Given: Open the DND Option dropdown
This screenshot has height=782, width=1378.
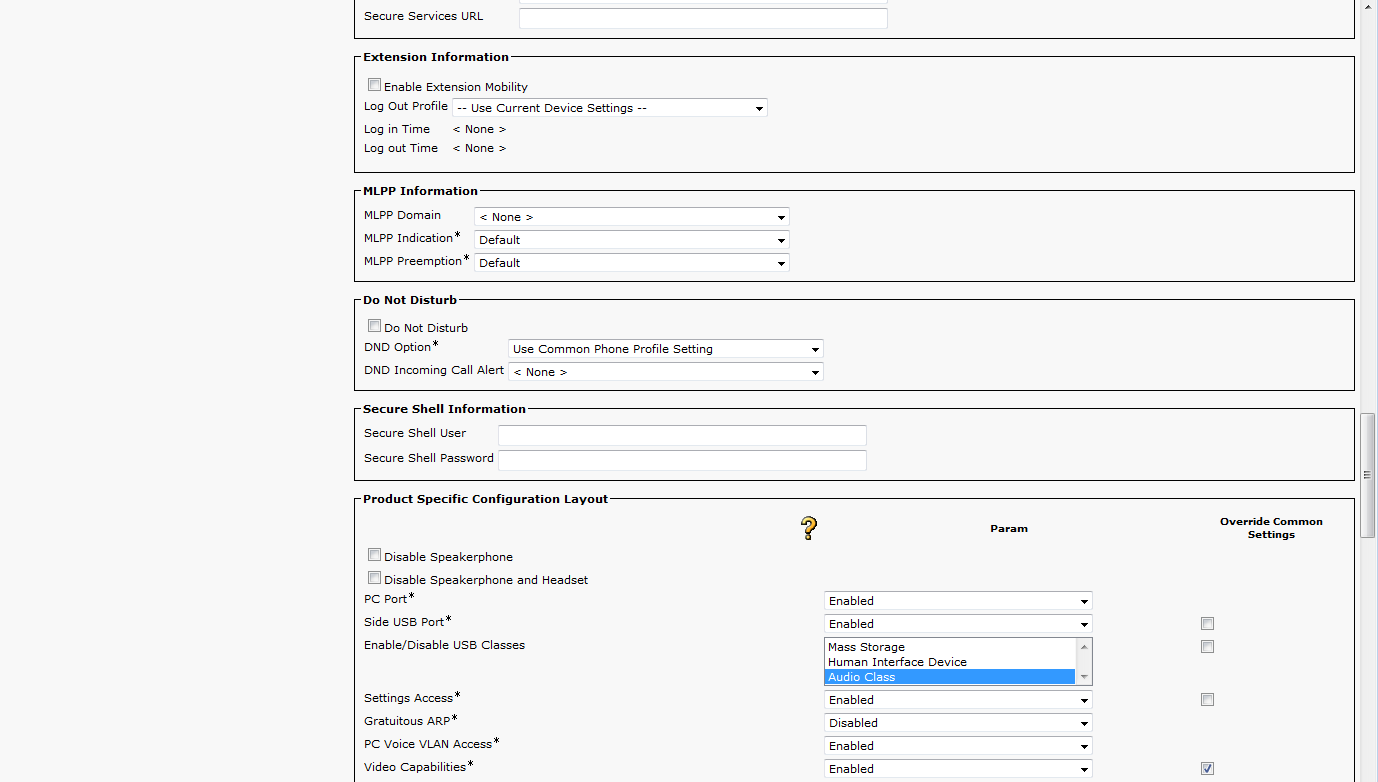Looking at the screenshot, I should [665, 349].
